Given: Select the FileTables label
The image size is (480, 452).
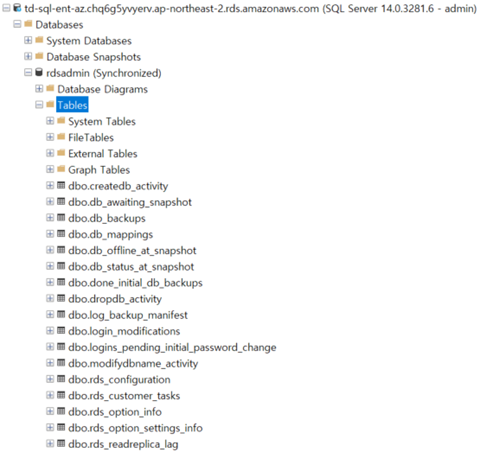Looking at the screenshot, I should [91, 137].
